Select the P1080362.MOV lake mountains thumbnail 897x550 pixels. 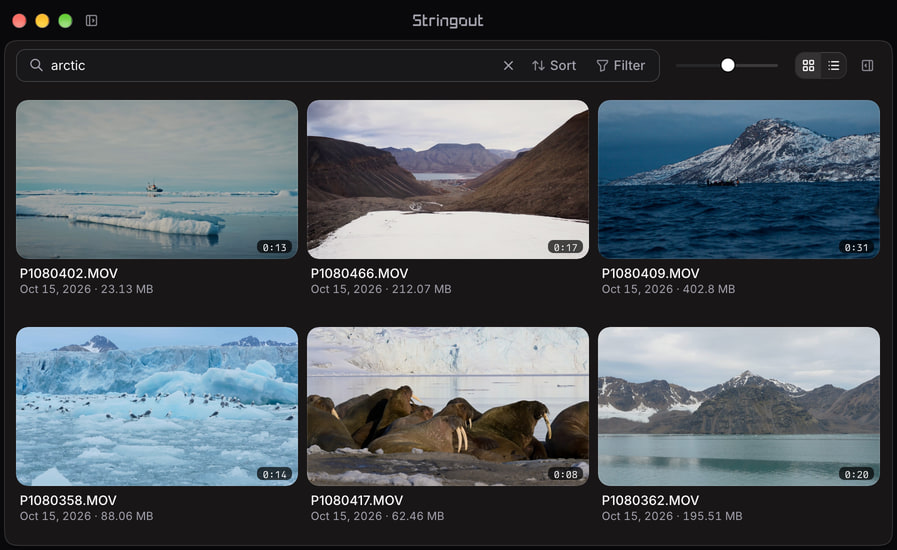(x=739, y=406)
